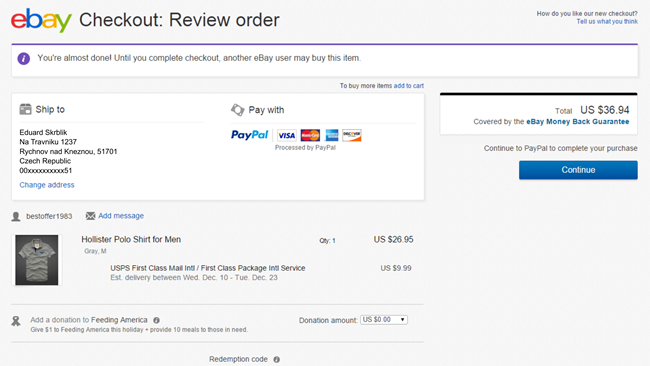Viewport: 650px width, 366px height.
Task: Open the add to cart link
Action: click(409, 86)
